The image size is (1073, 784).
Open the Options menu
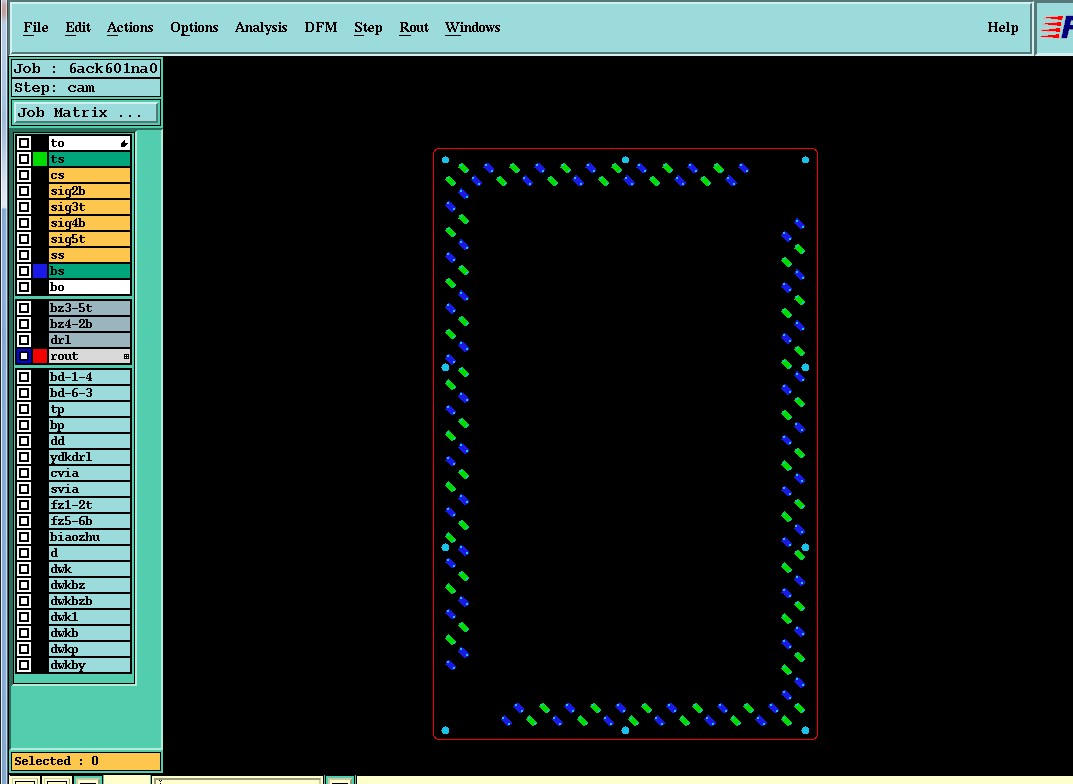(194, 27)
